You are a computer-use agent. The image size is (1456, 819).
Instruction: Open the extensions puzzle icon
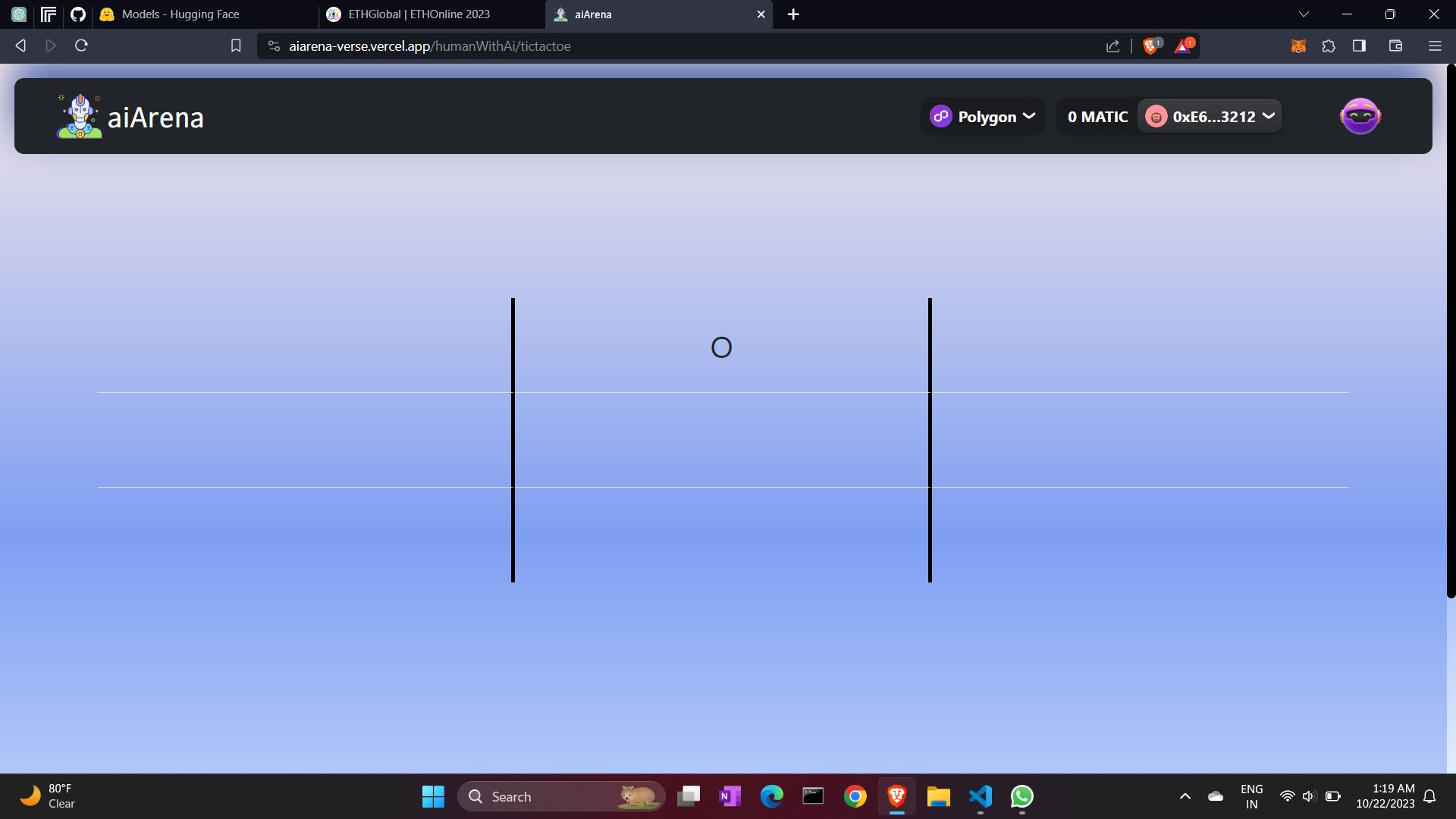[x=1329, y=46]
